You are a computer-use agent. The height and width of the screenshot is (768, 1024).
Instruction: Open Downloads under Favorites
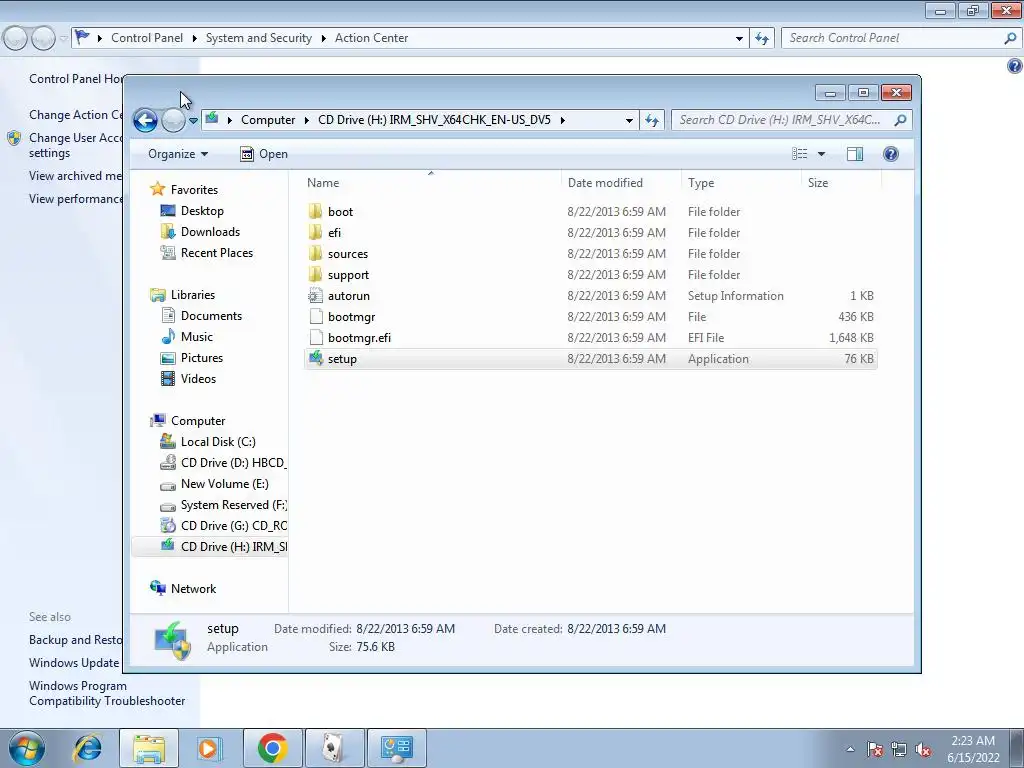210,232
